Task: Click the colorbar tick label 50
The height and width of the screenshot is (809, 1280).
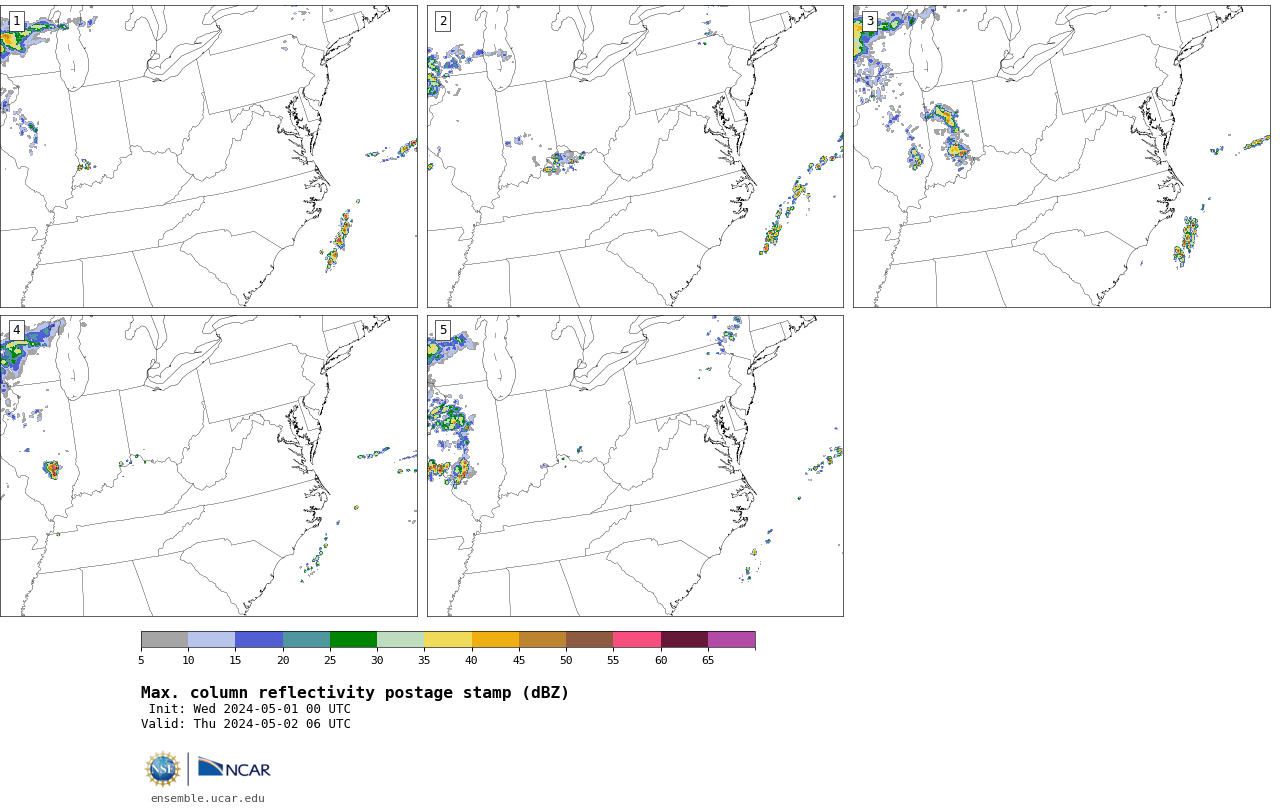Action: (566, 660)
